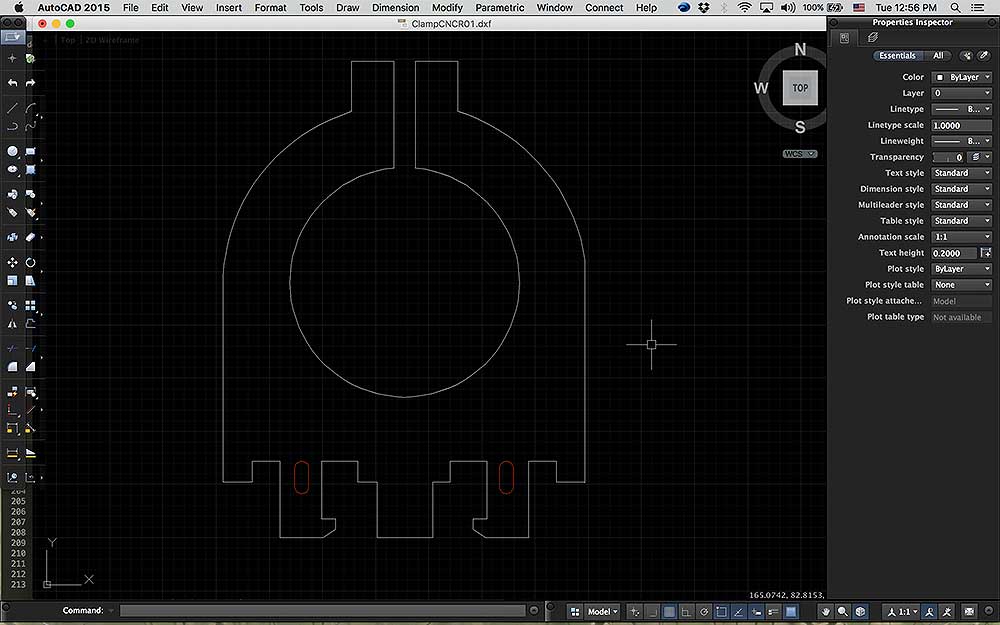This screenshot has width=1000, height=625.
Task: Toggle Transparency display in status bar
Action: tap(791, 612)
